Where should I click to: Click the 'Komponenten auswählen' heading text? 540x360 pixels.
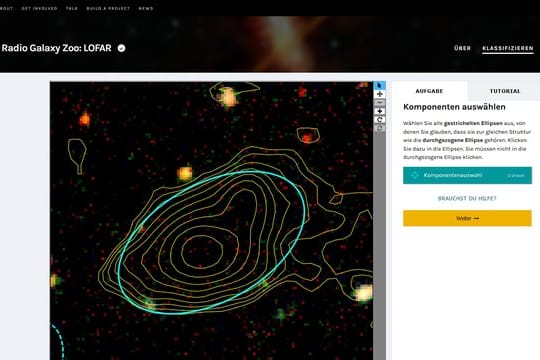point(454,107)
